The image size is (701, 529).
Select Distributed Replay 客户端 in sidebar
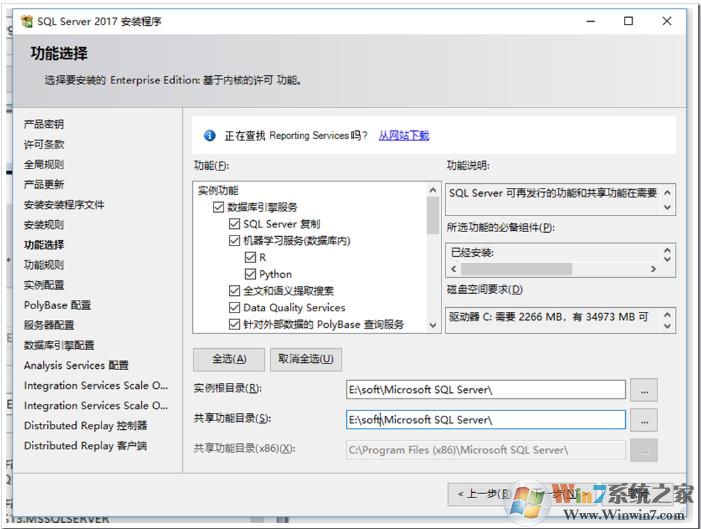coord(85,446)
